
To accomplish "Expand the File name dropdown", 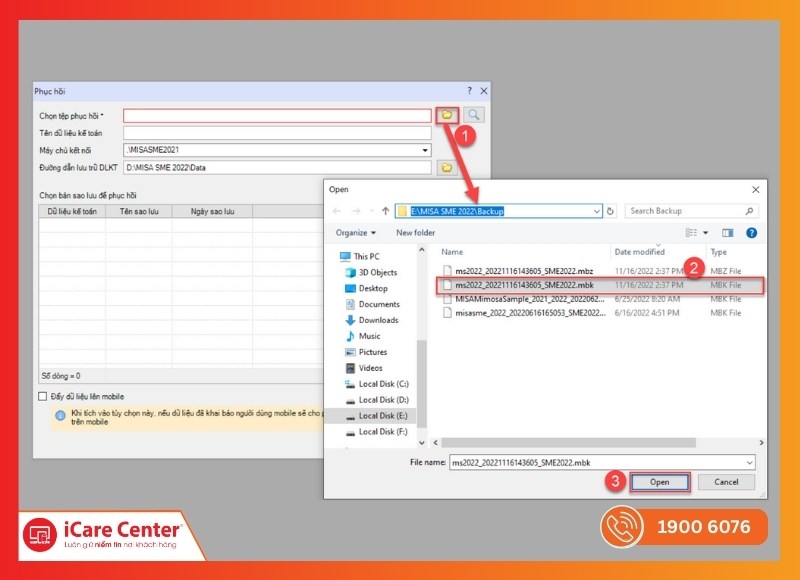I will [749, 463].
